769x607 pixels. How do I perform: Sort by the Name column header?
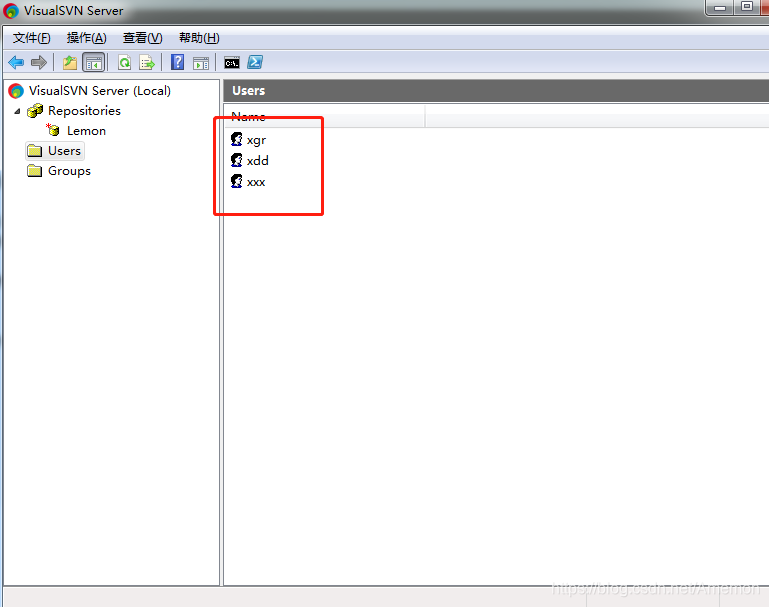(x=325, y=116)
